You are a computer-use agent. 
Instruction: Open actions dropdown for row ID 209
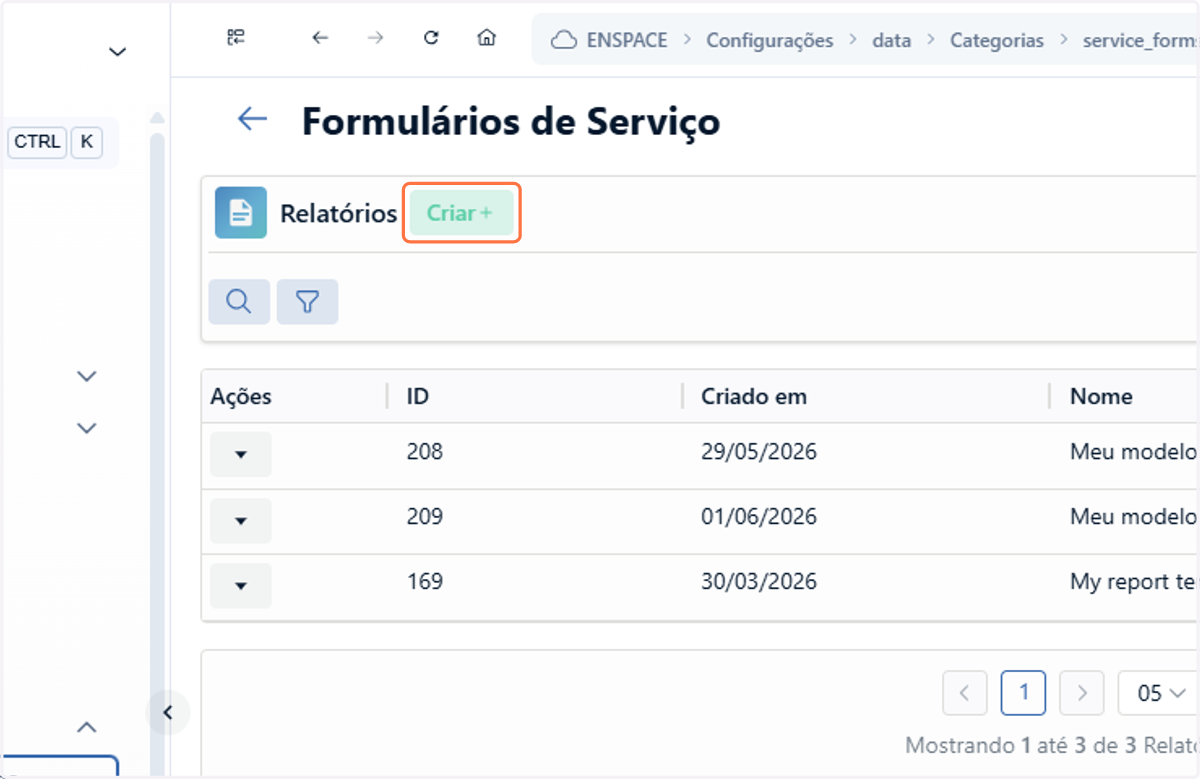(241, 520)
